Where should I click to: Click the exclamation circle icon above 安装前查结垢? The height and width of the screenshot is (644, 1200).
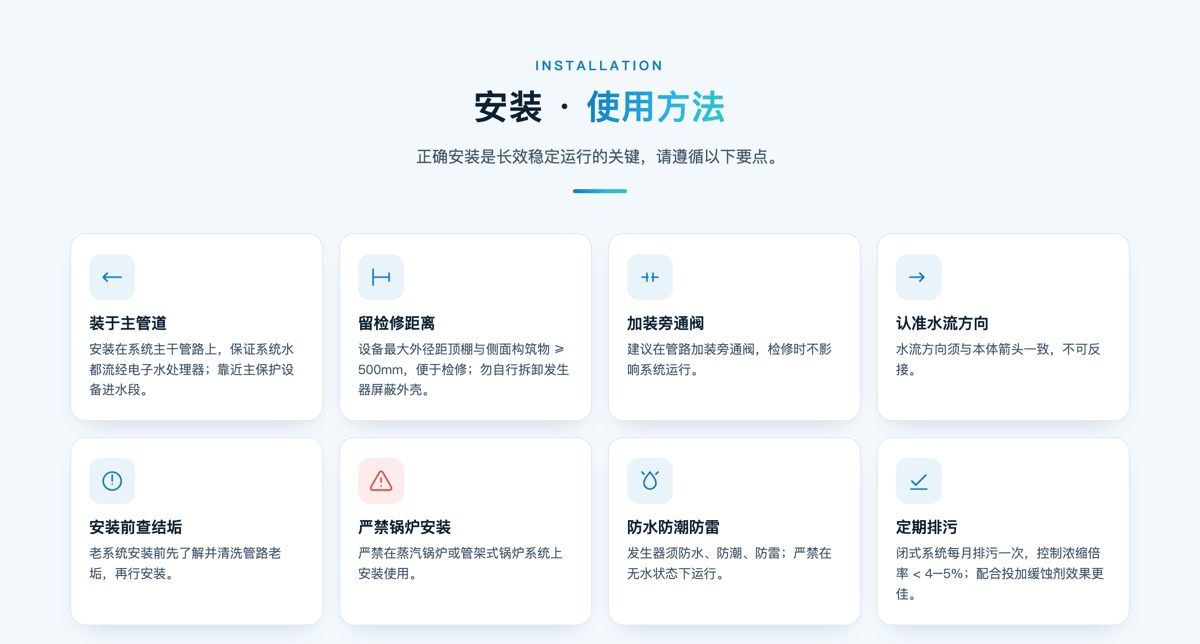pos(112,481)
